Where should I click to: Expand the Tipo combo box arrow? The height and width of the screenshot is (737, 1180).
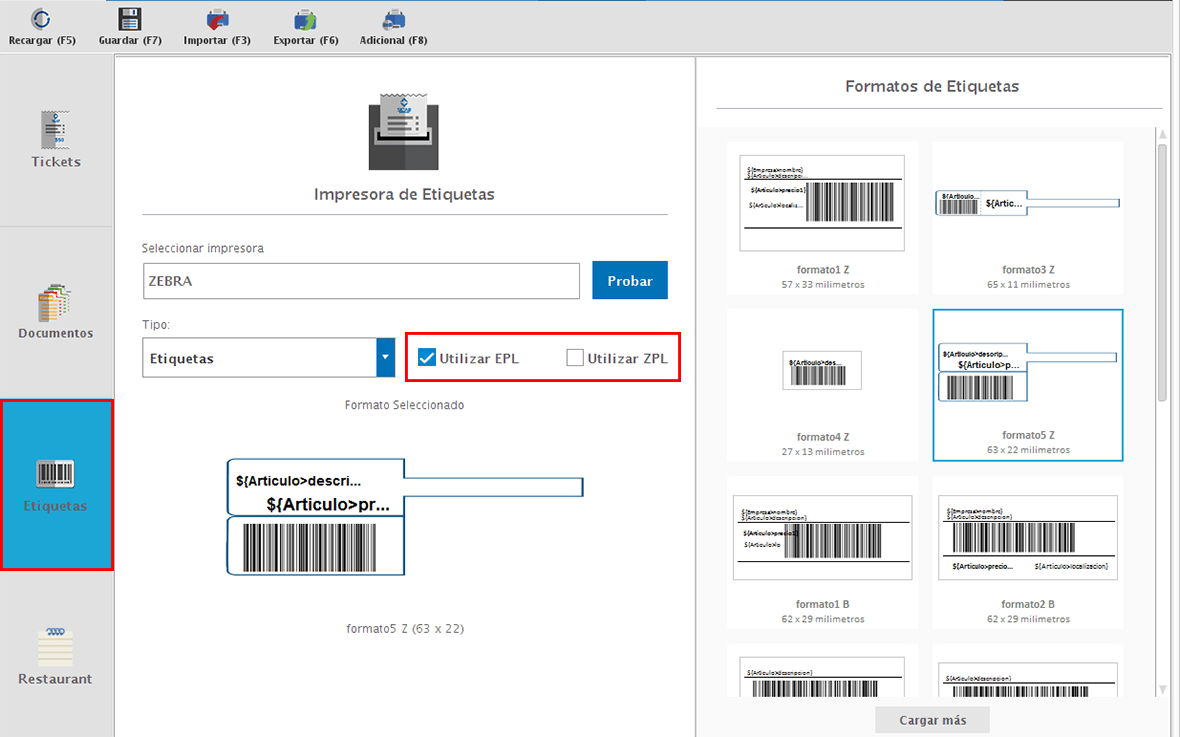tap(385, 358)
